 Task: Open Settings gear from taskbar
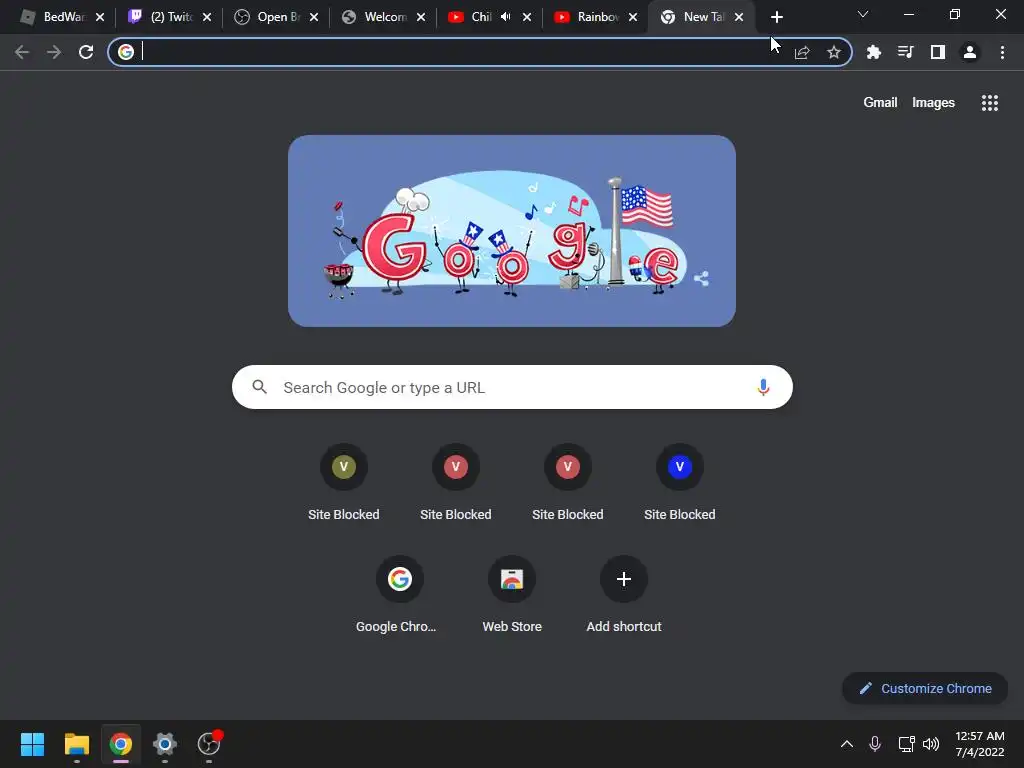(x=165, y=744)
